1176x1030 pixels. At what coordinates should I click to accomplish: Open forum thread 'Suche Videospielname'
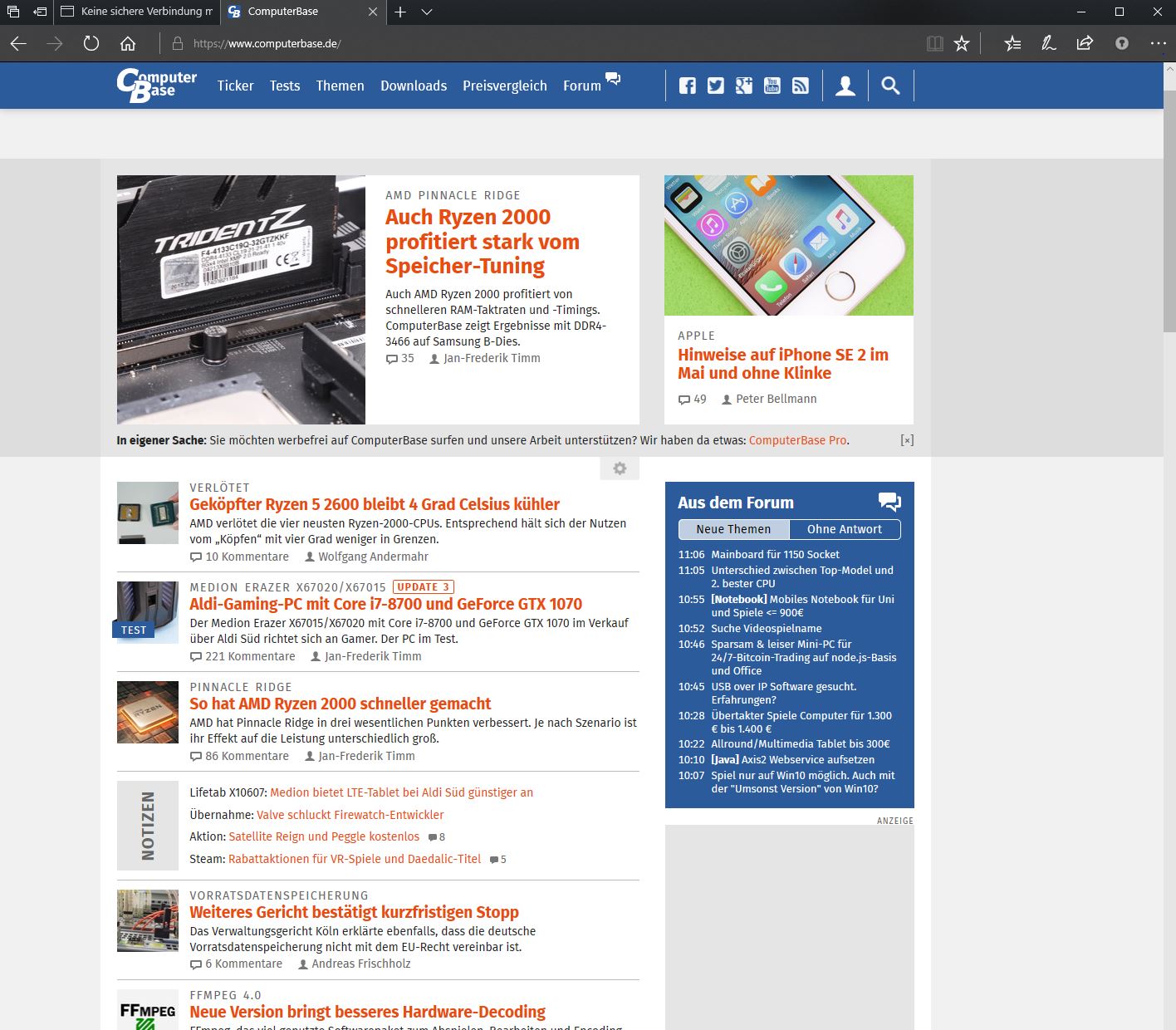[767, 628]
